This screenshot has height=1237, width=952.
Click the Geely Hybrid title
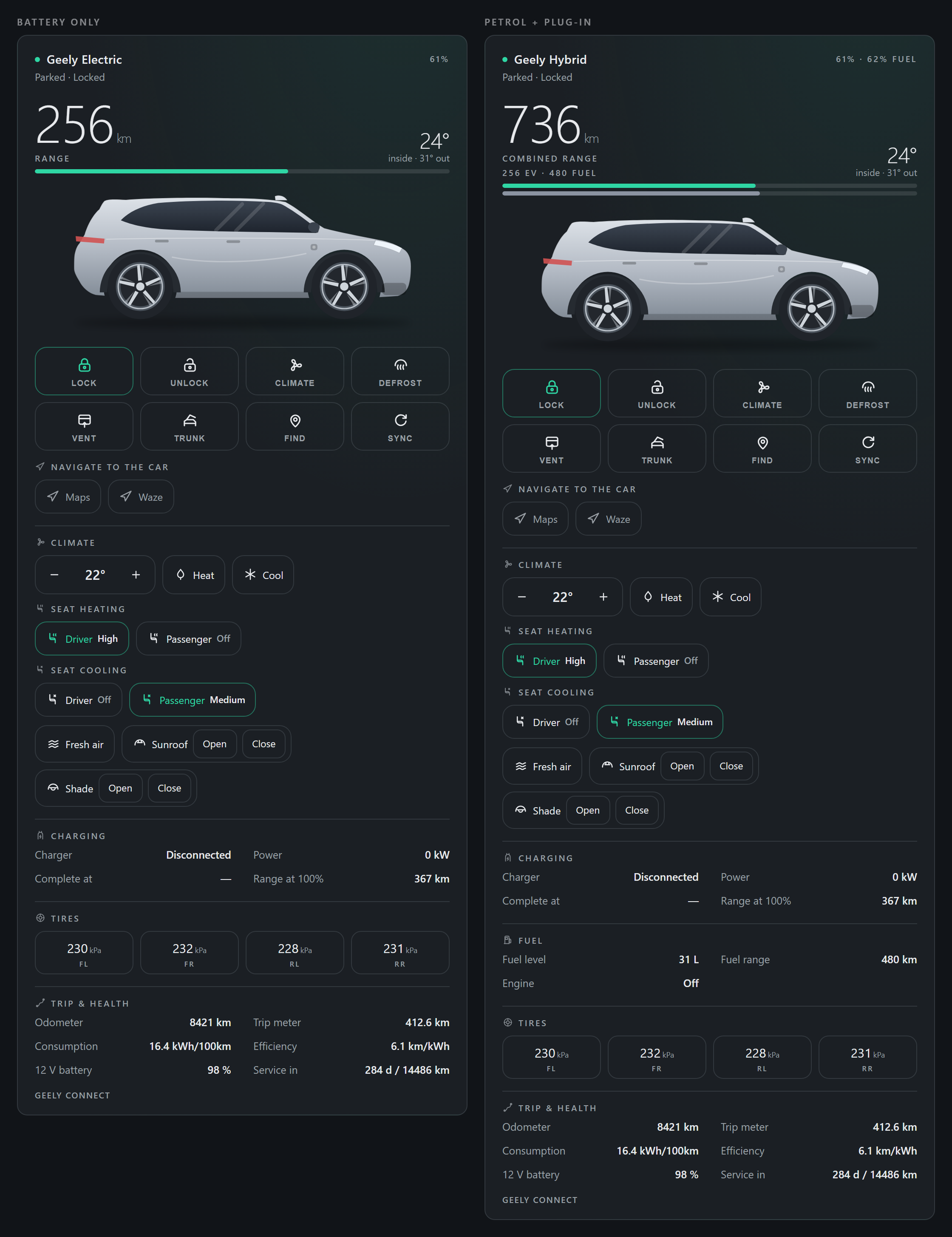point(550,60)
